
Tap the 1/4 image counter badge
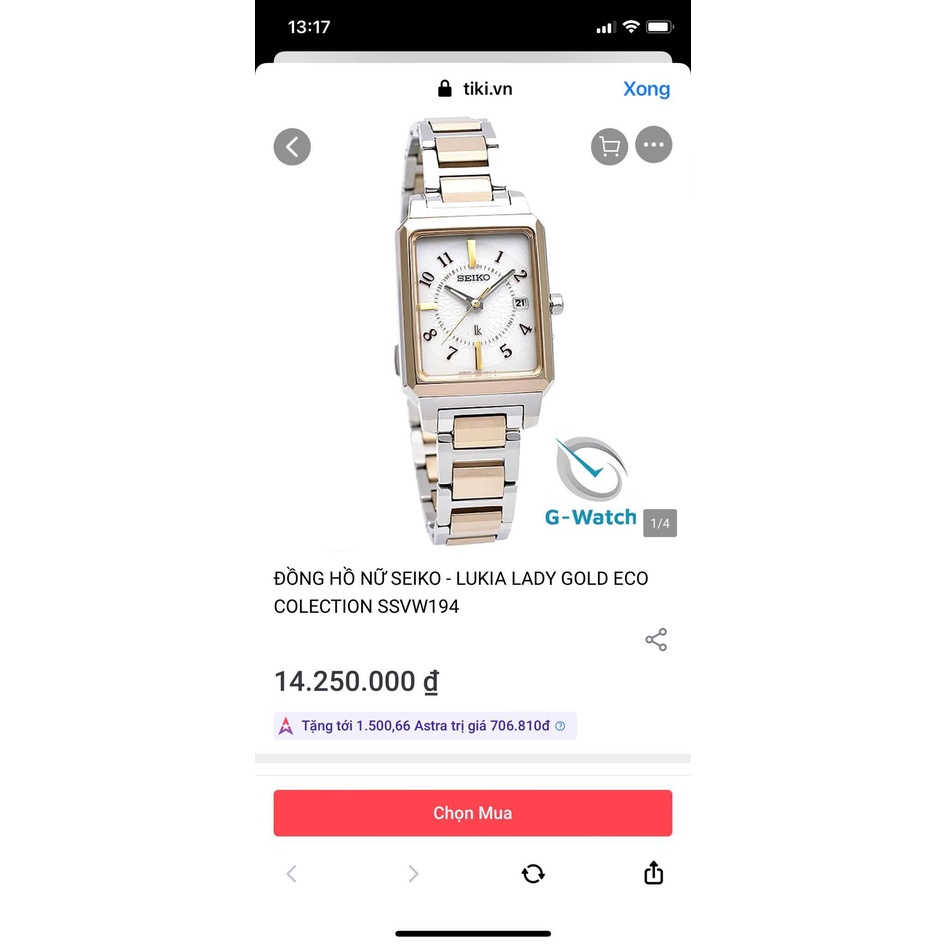tap(660, 523)
